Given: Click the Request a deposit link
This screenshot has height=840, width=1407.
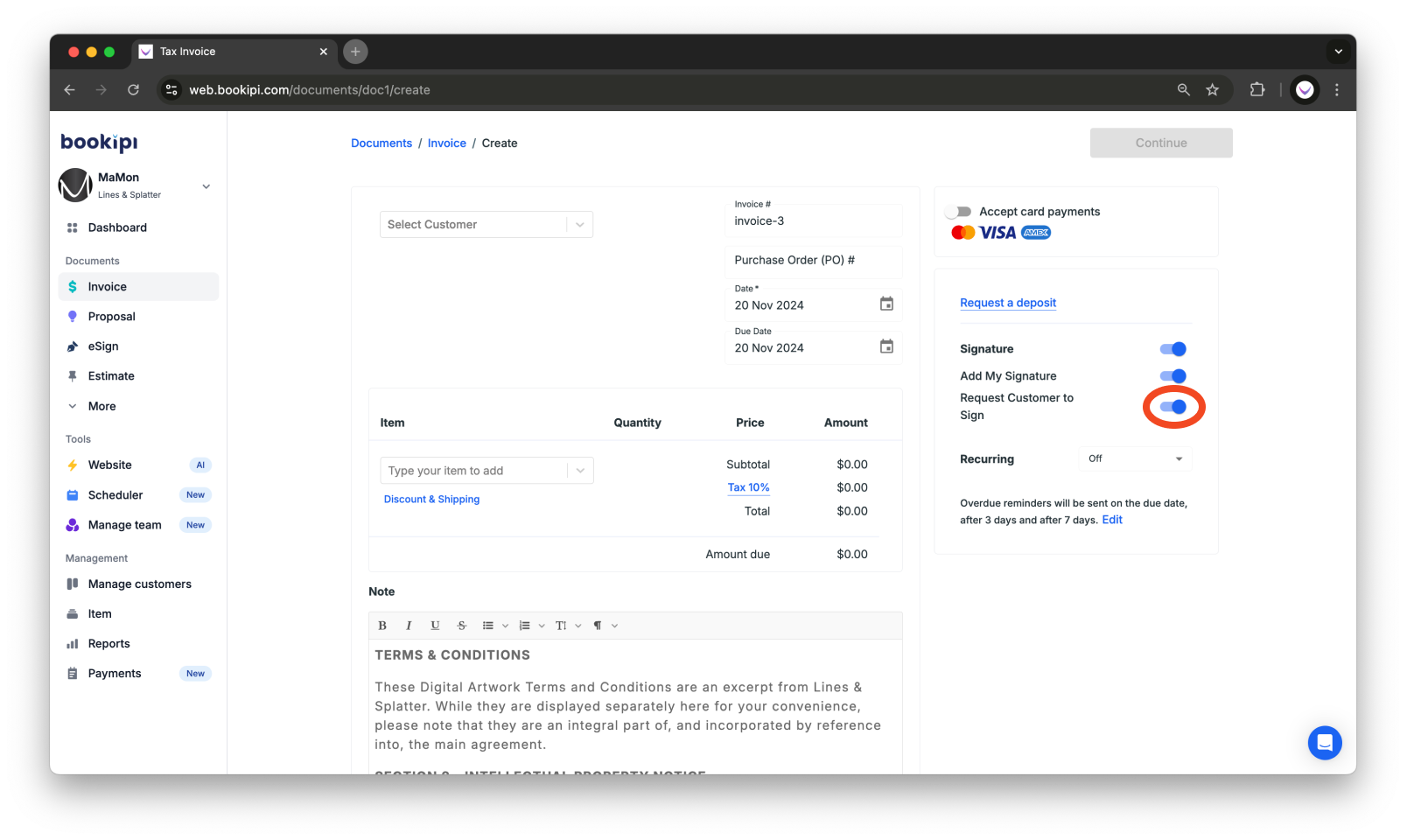Looking at the screenshot, I should coord(1007,302).
